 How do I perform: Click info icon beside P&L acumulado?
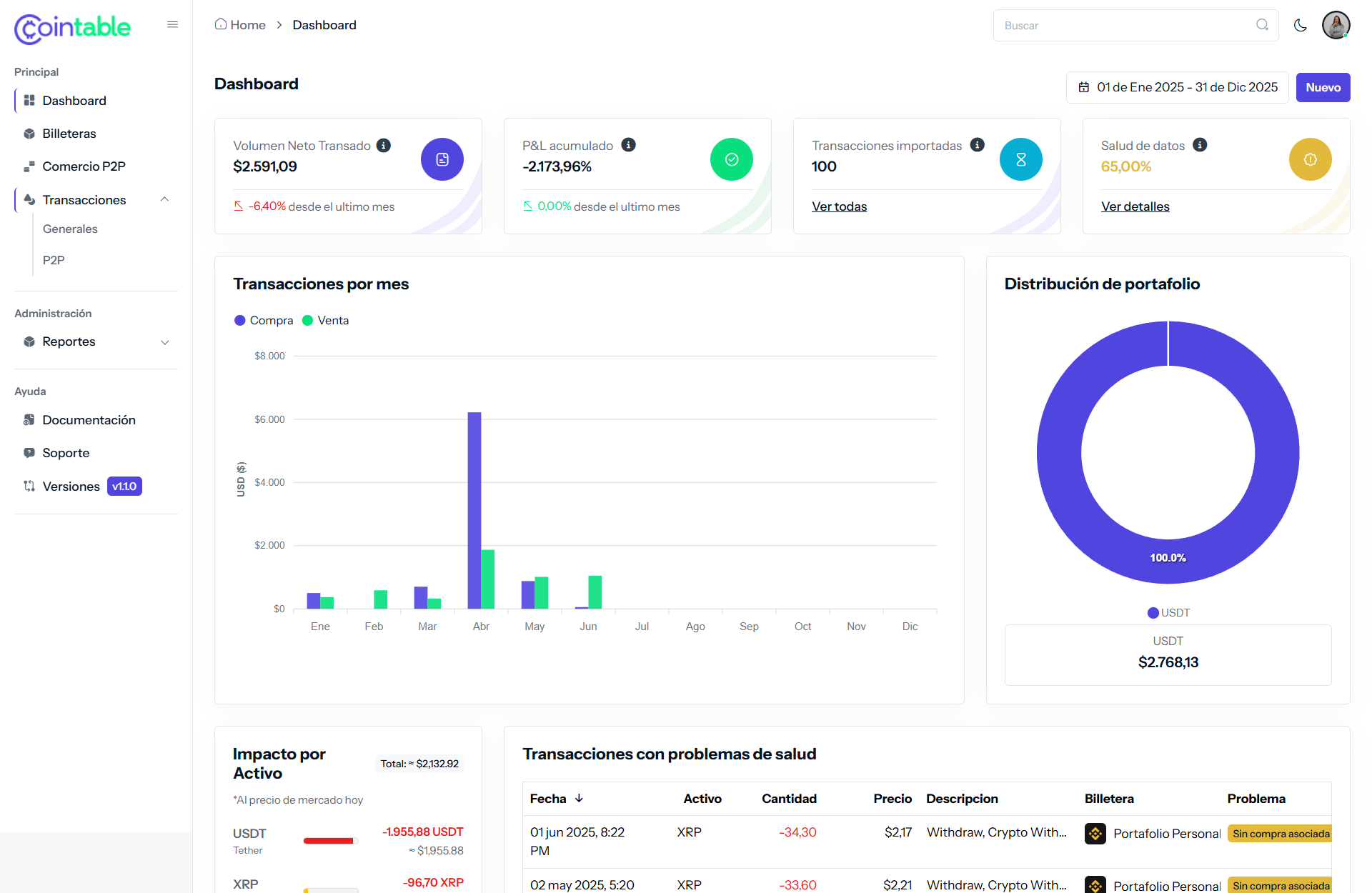coord(628,145)
